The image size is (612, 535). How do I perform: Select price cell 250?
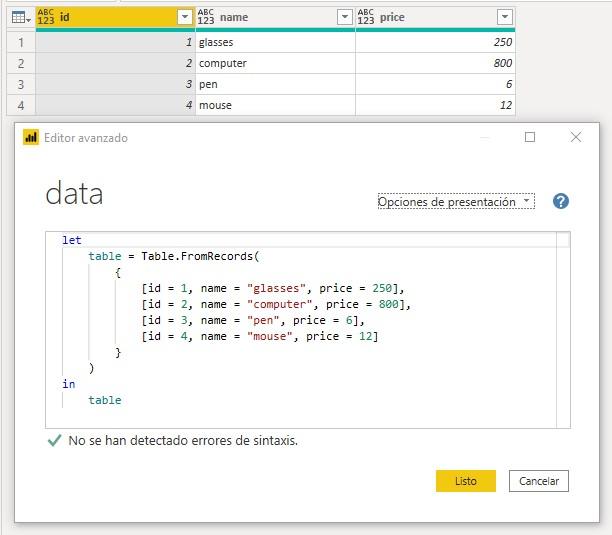pyautogui.click(x=435, y=42)
